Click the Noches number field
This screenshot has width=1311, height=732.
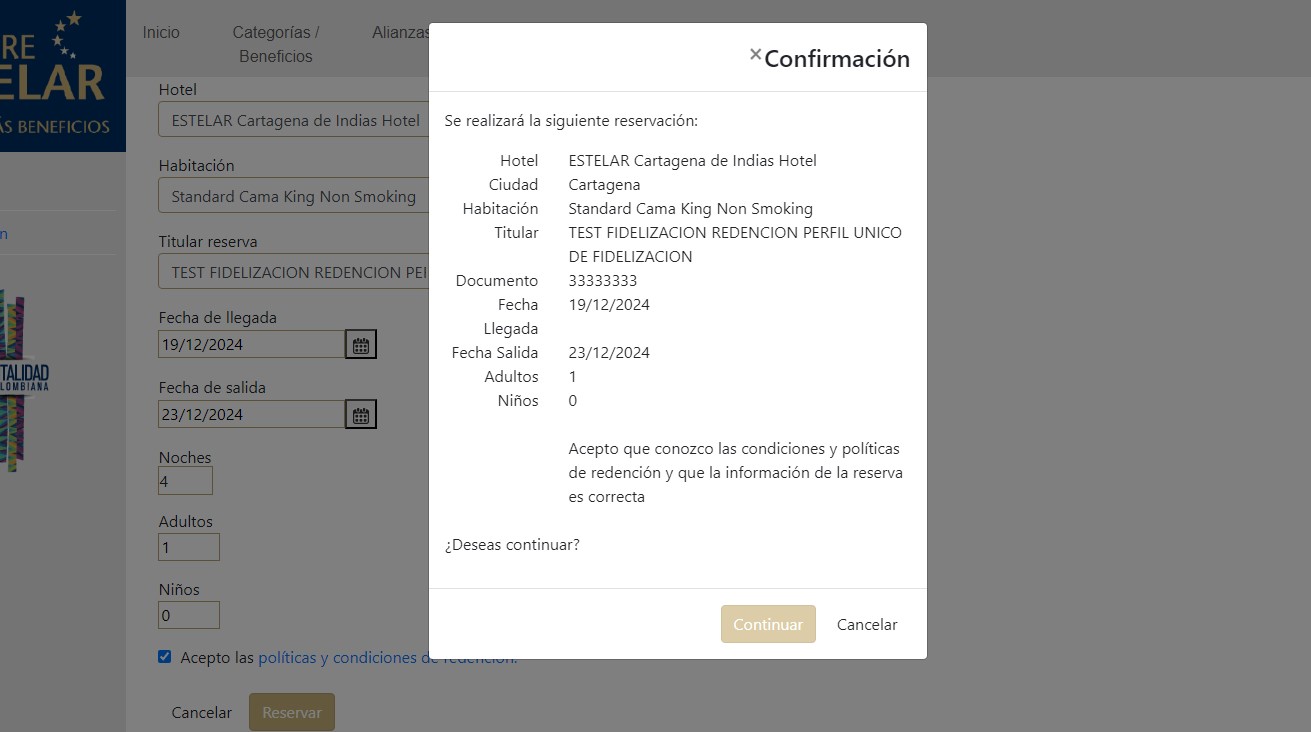(186, 481)
